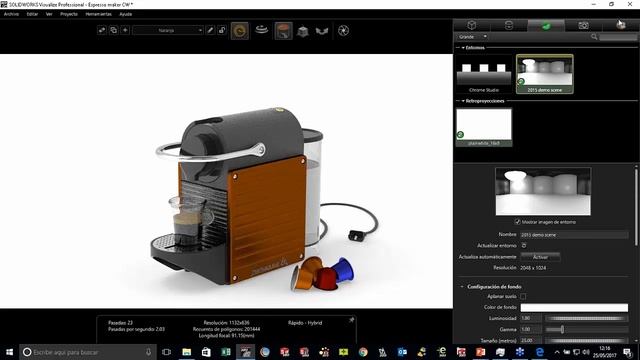This screenshot has height=360, width=640.
Task: Click the Gamma value field
Action: pos(531,329)
